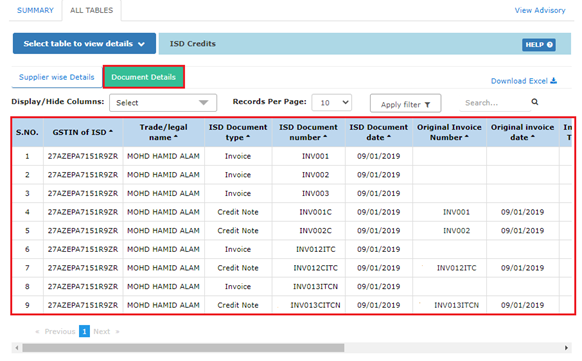
Task: Sort by ISD Document date arrow
Action: click(x=389, y=137)
